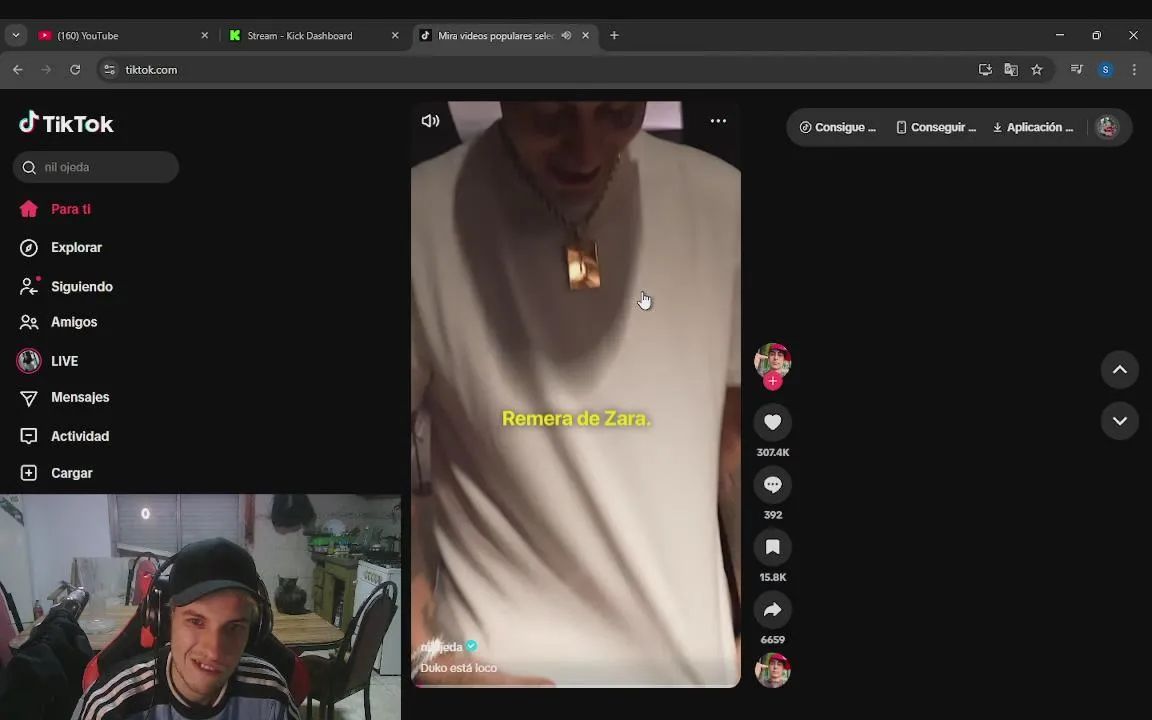Image resolution: width=1152 pixels, height=720 pixels.
Task: Click the 307.4K likes count
Action: pyautogui.click(x=773, y=453)
